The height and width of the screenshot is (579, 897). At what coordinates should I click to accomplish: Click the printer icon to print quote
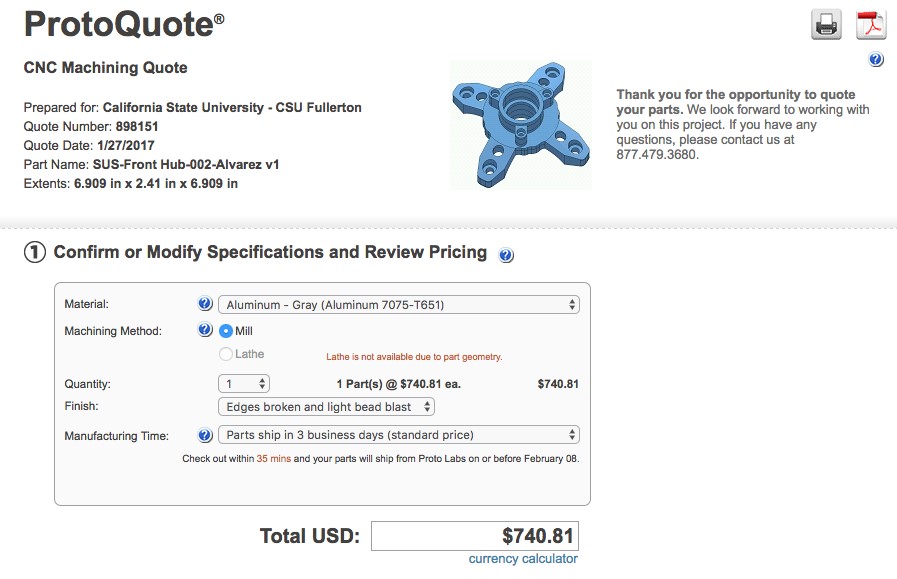coord(826,25)
